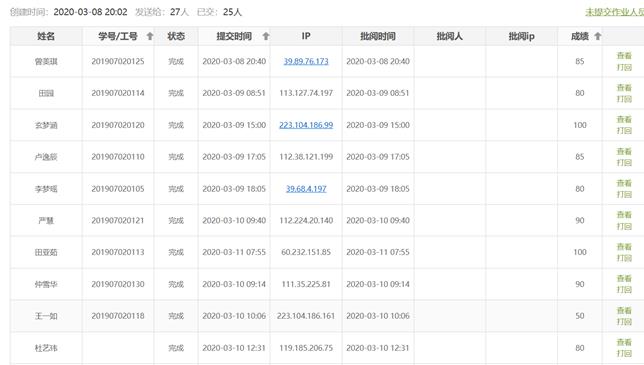Click 打回 for student 201907020130
This screenshot has width=644, height=365.
(624, 289)
